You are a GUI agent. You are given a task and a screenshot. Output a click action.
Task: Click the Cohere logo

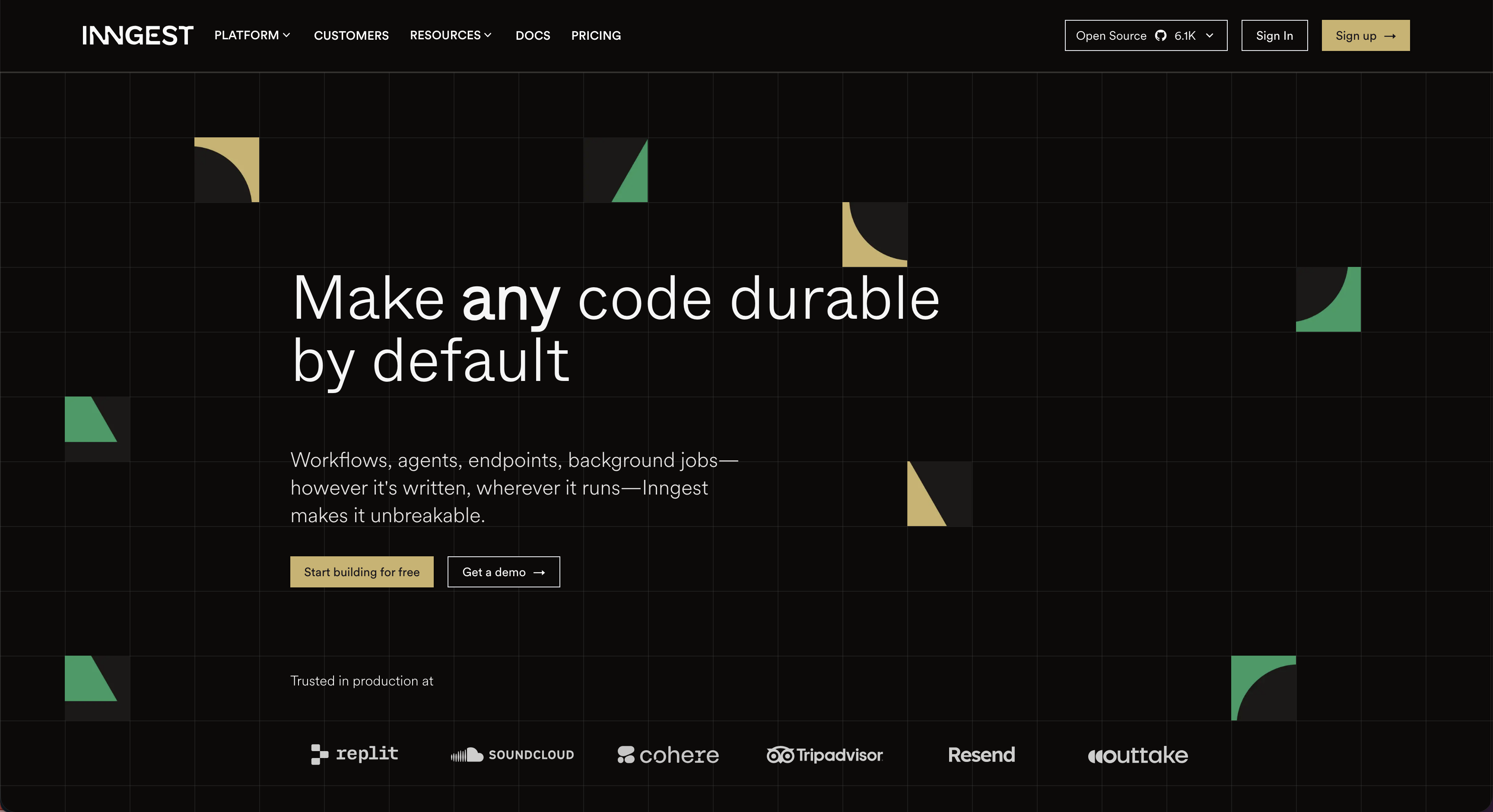click(668, 755)
